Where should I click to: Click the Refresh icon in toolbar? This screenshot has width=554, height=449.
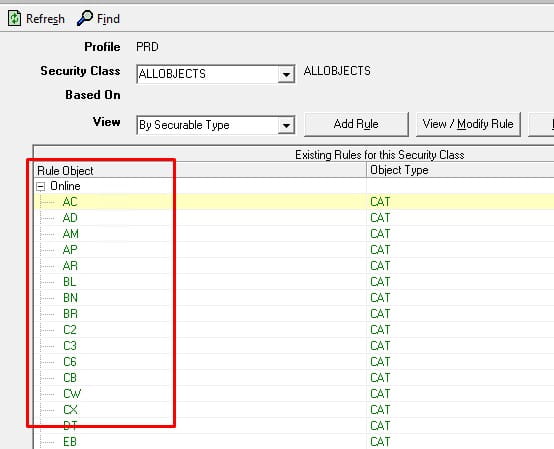click(14, 18)
